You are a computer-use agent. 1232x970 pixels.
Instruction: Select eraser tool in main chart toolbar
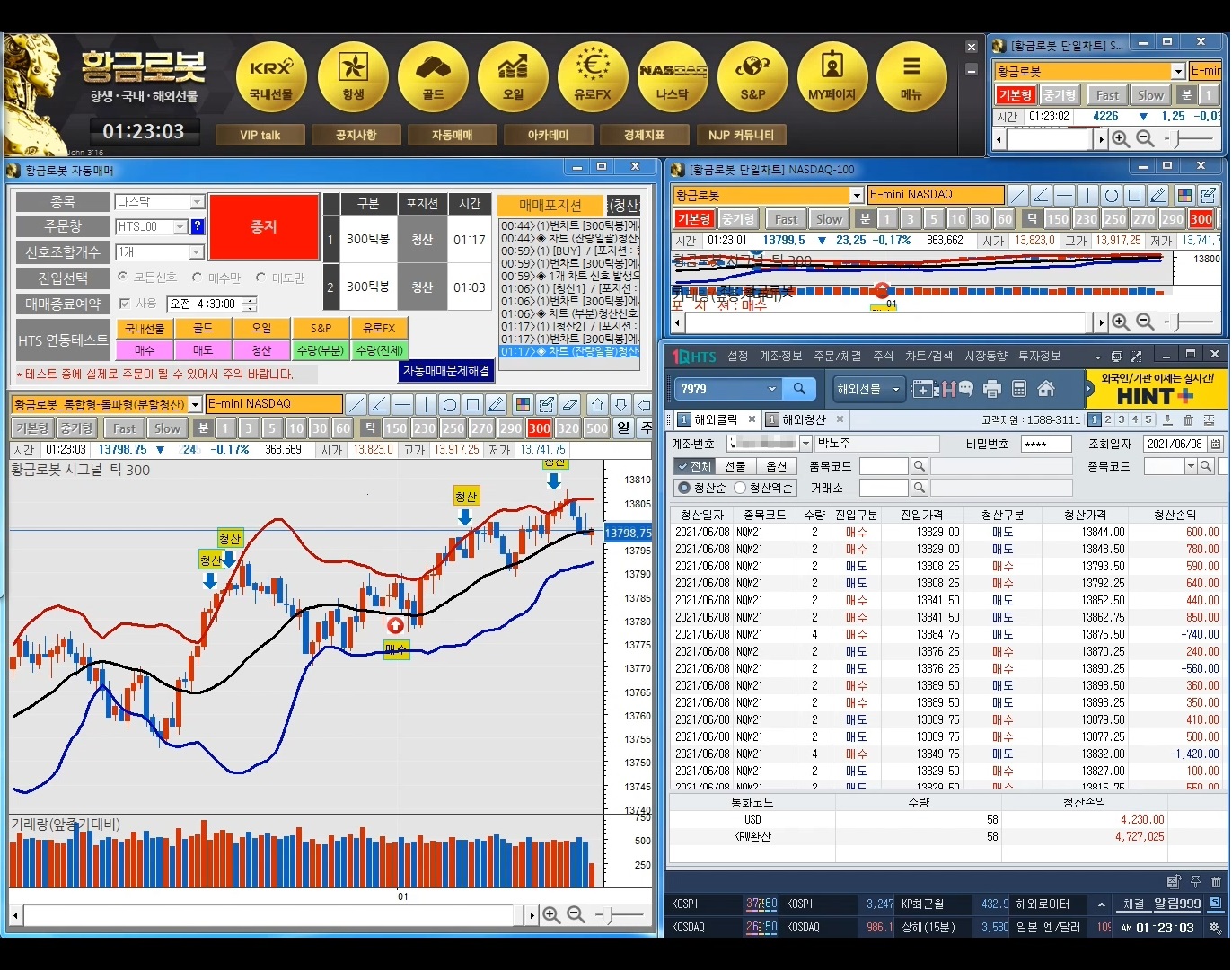(x=569, y=404)
